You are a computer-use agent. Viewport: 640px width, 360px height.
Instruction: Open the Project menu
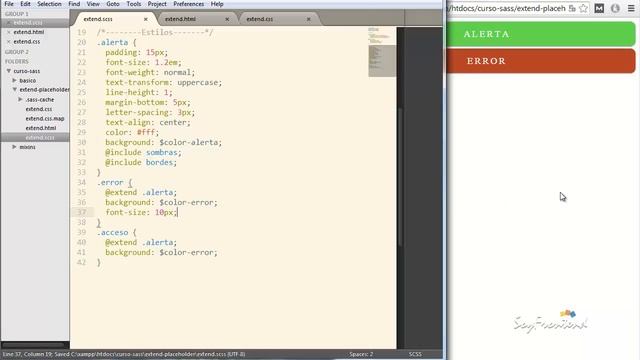point(157,4)
